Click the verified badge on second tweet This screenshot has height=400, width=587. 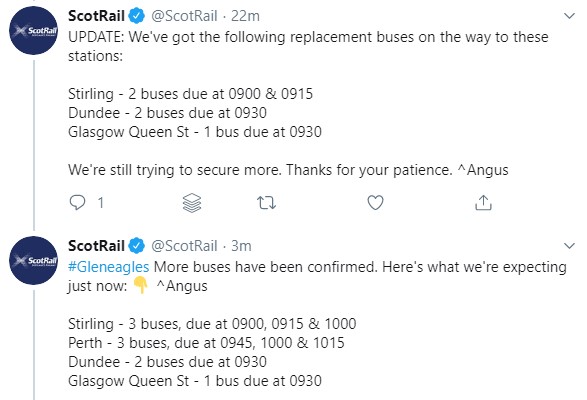pos(137,246)
